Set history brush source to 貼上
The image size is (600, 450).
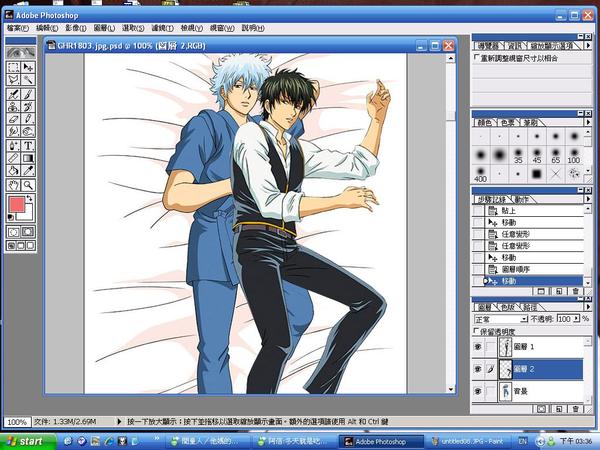click(478, 210)
